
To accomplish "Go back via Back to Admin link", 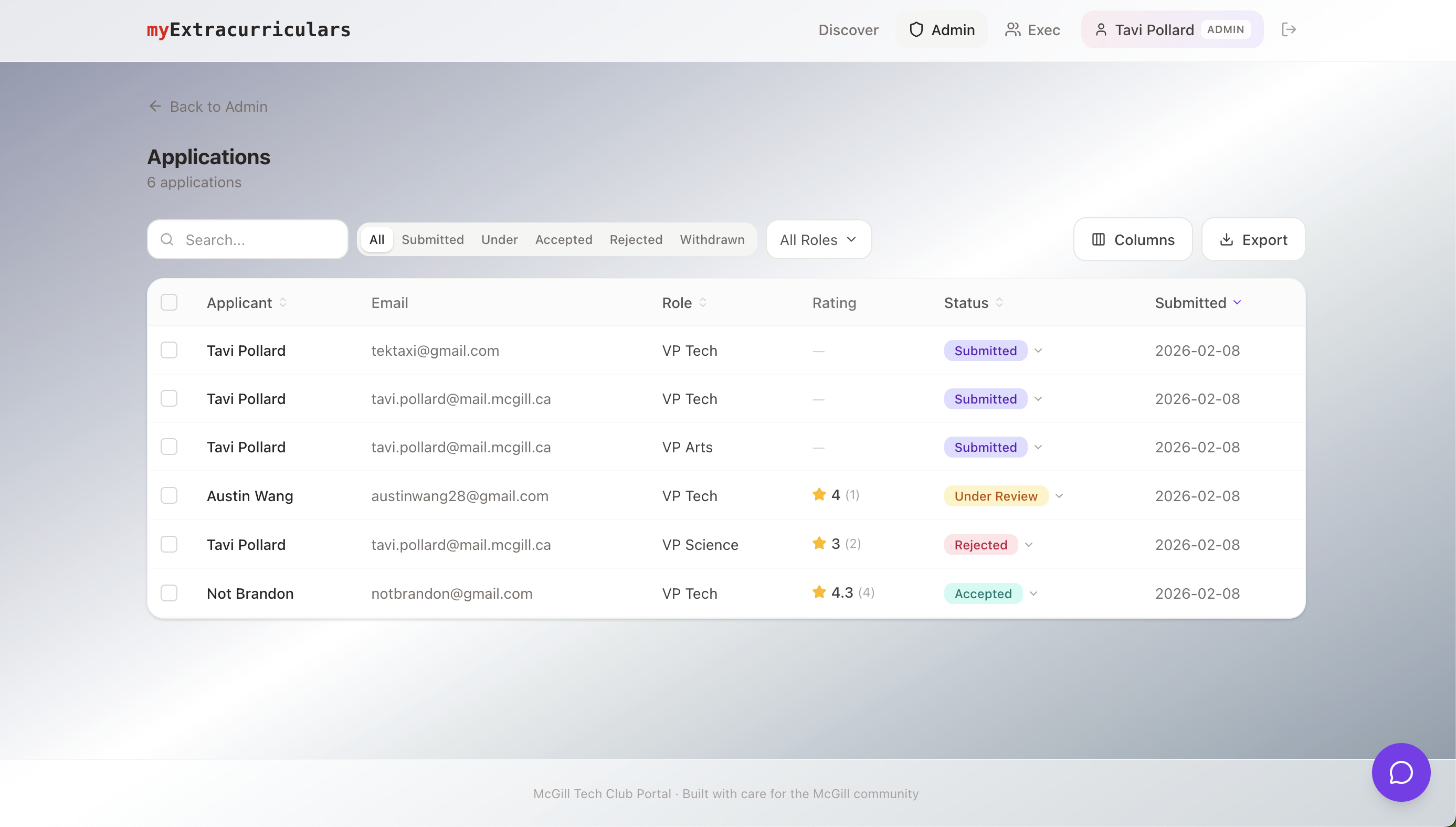I will coord(207,107).
